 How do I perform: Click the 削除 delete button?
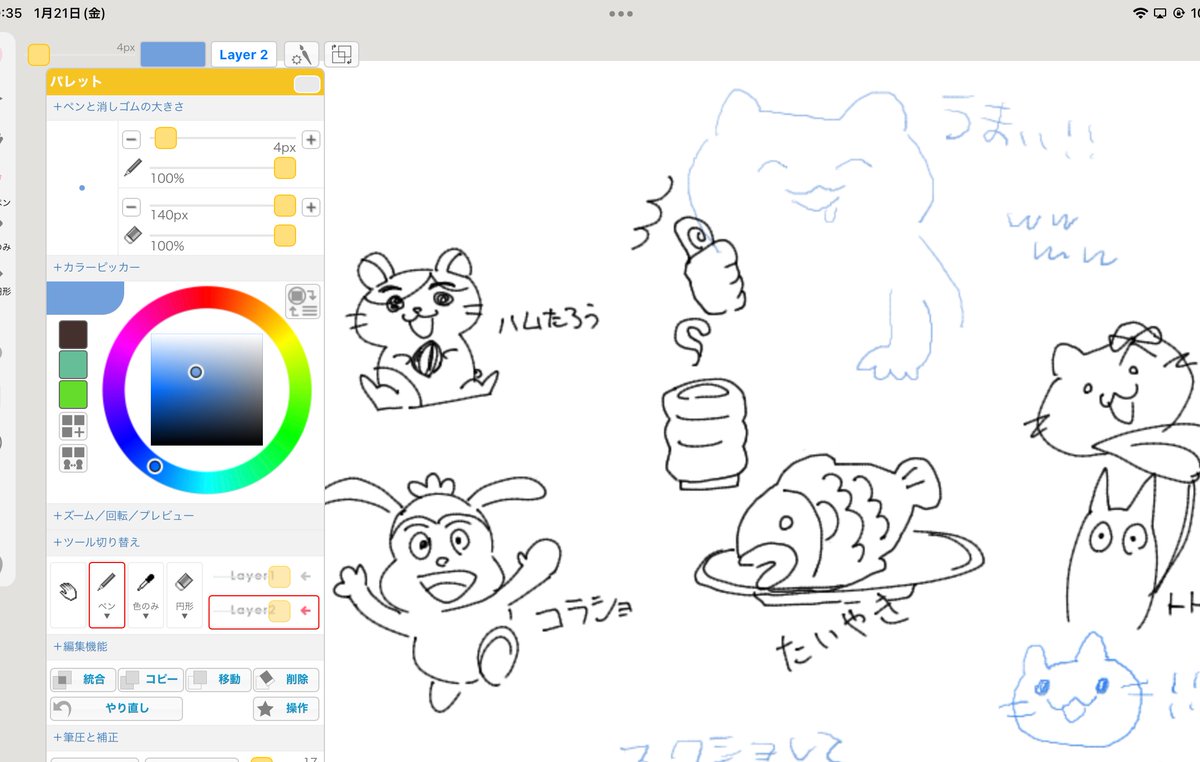[286, 680]
